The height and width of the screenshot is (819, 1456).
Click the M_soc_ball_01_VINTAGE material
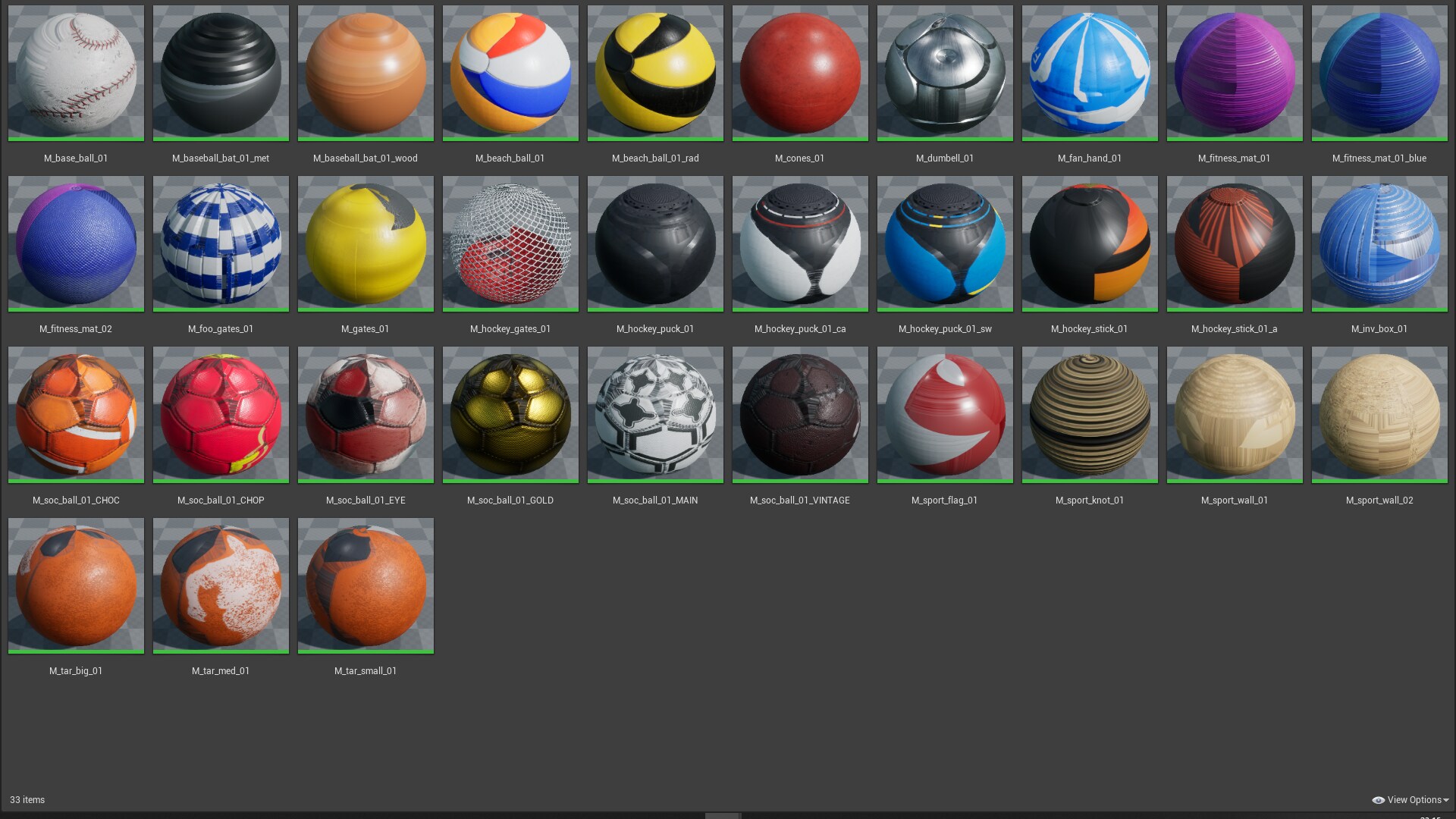click(799, 415)
